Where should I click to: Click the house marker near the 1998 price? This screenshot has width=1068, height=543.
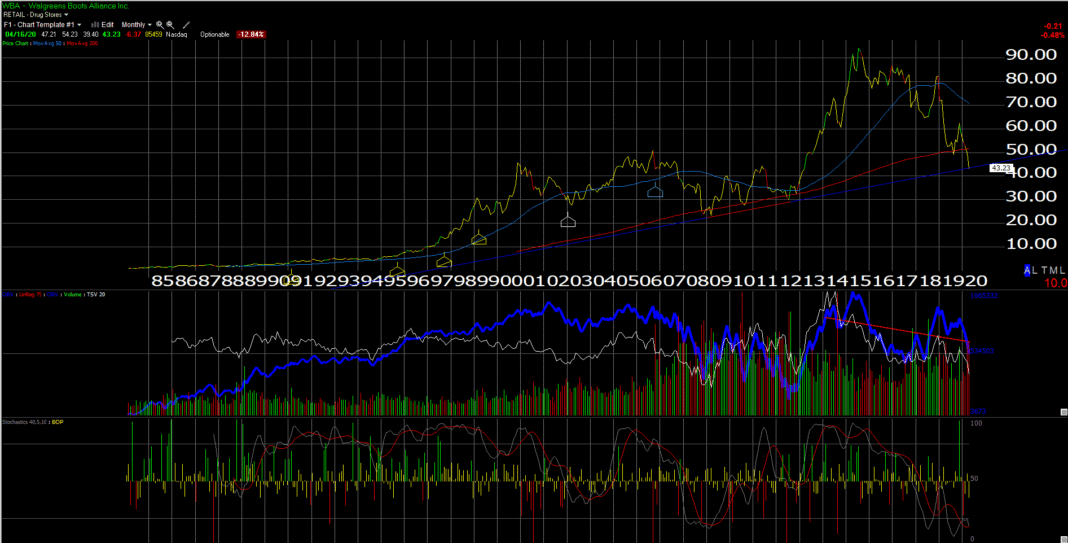tap(479, 238)
